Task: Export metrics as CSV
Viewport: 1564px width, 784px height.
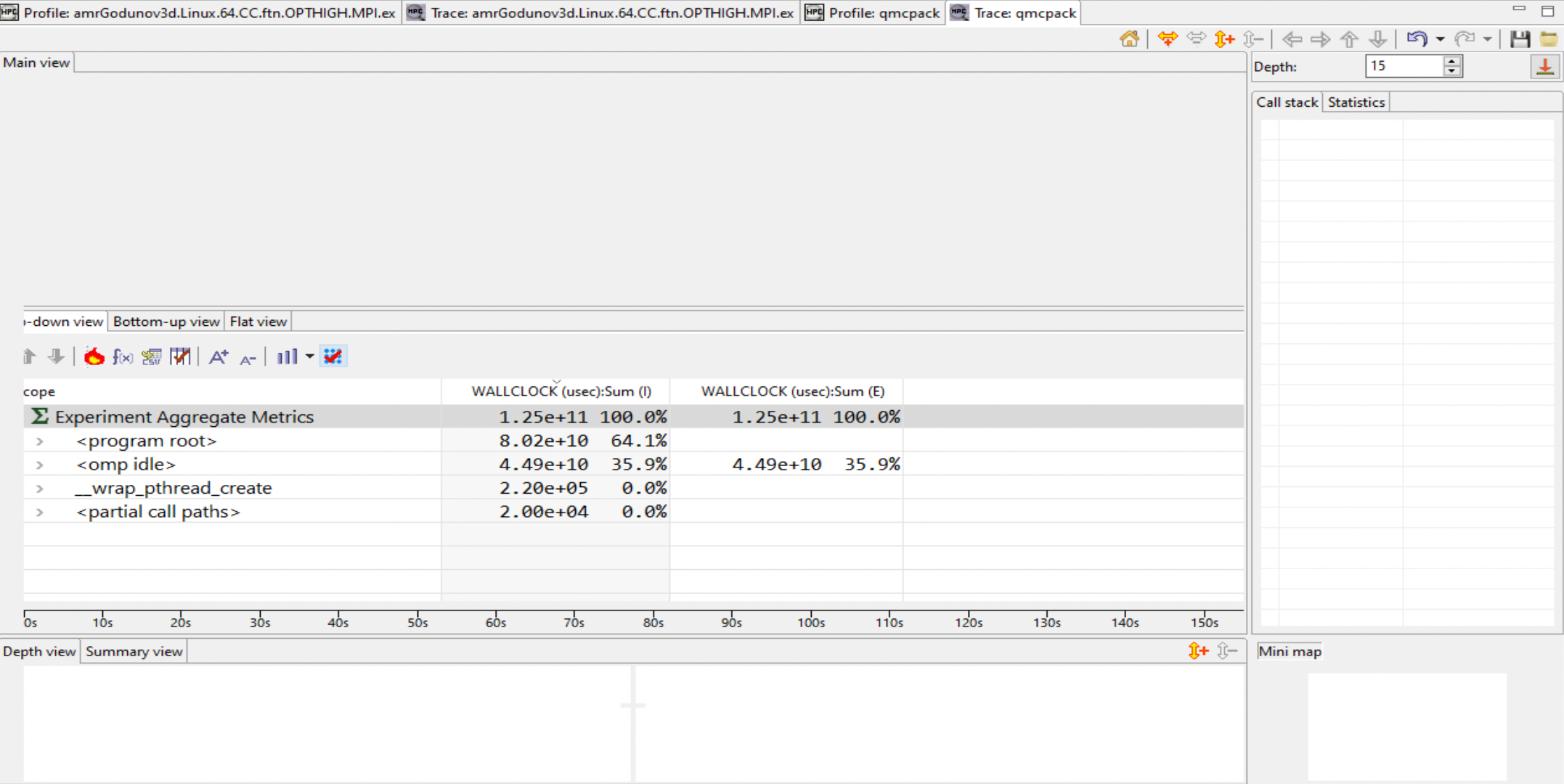Action: (151, 356)
